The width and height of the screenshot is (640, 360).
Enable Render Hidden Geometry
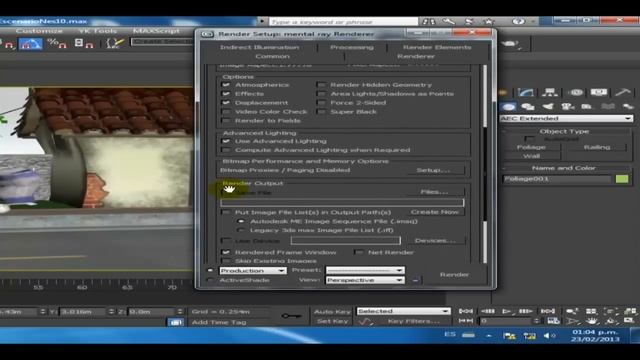pyautogui.click(x=321, y=85)
